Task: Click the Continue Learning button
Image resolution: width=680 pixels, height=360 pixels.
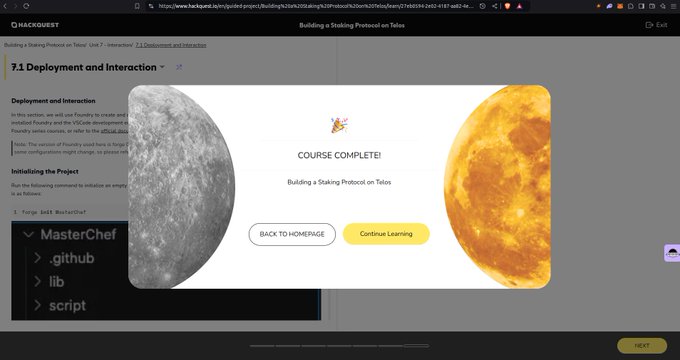Action: click(386, 234)
